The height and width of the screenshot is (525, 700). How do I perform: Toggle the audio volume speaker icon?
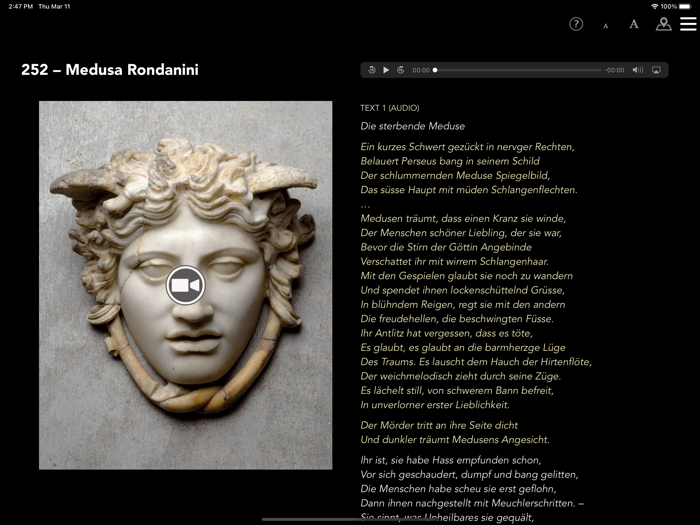click(x=638, y=70)
